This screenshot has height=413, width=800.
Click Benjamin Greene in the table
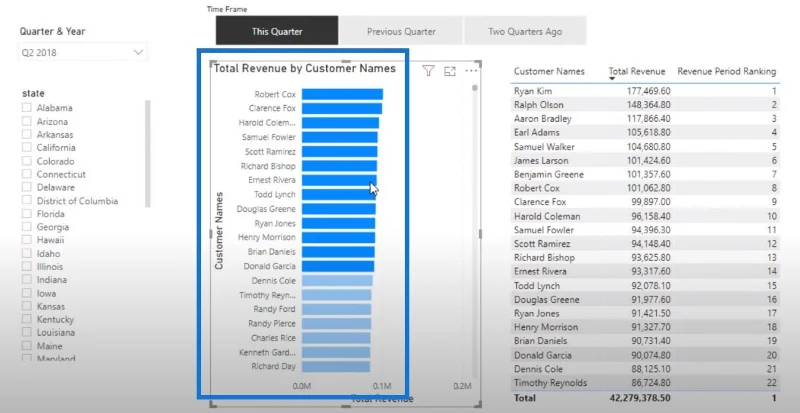click(x=548, y=174)
